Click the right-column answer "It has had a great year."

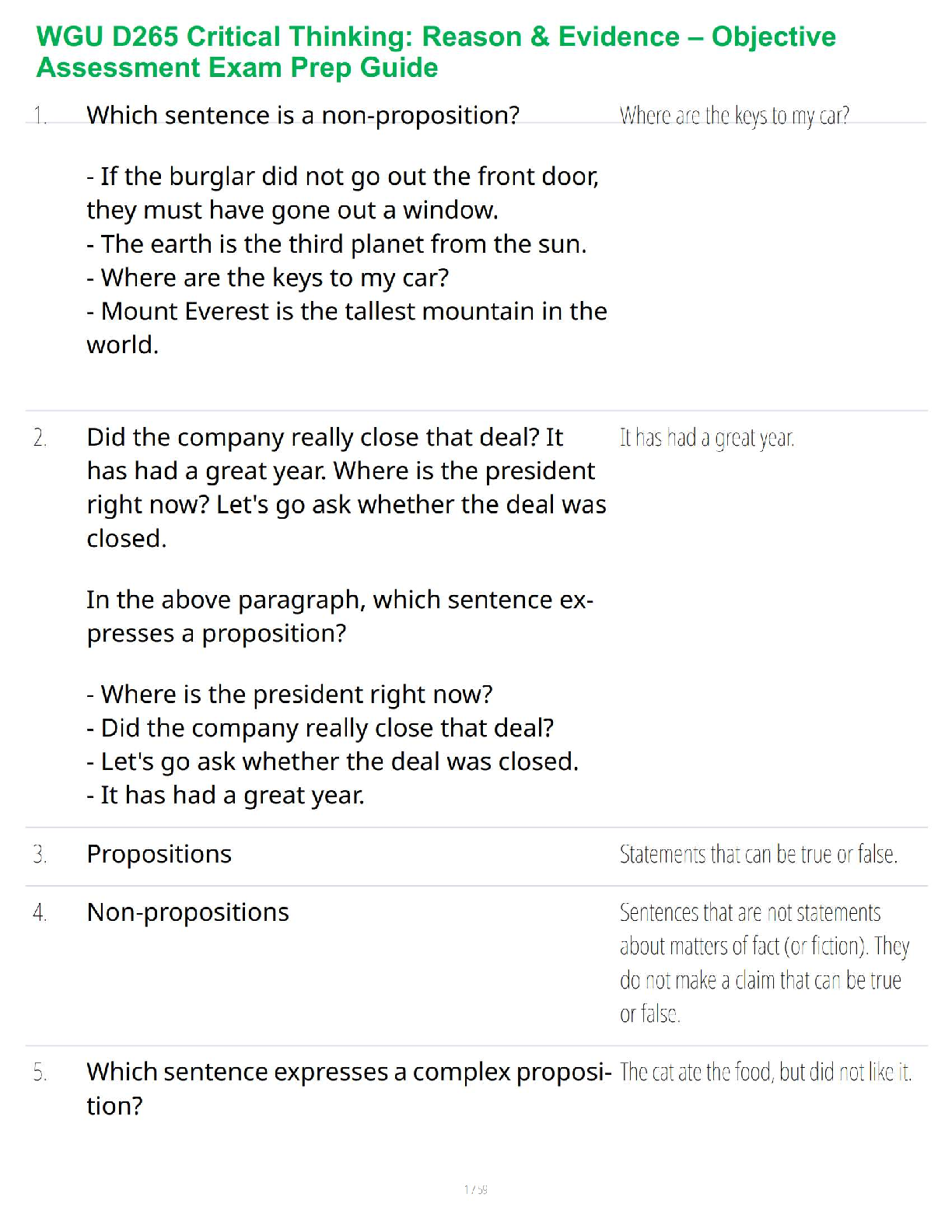(706, 438)
